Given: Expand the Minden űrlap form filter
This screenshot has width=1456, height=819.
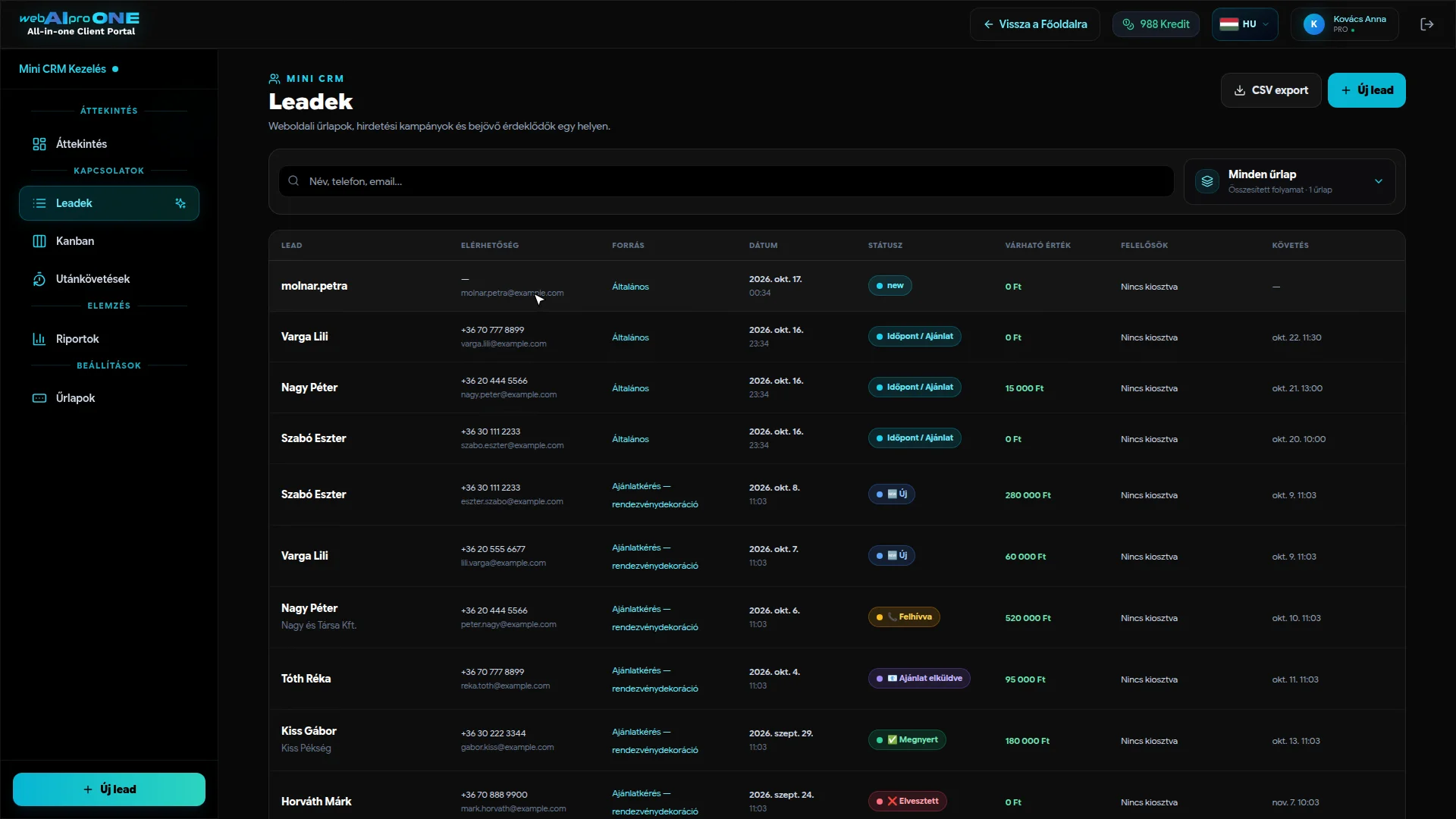Looking at the screenshot, I should [x=1290, y=181].
